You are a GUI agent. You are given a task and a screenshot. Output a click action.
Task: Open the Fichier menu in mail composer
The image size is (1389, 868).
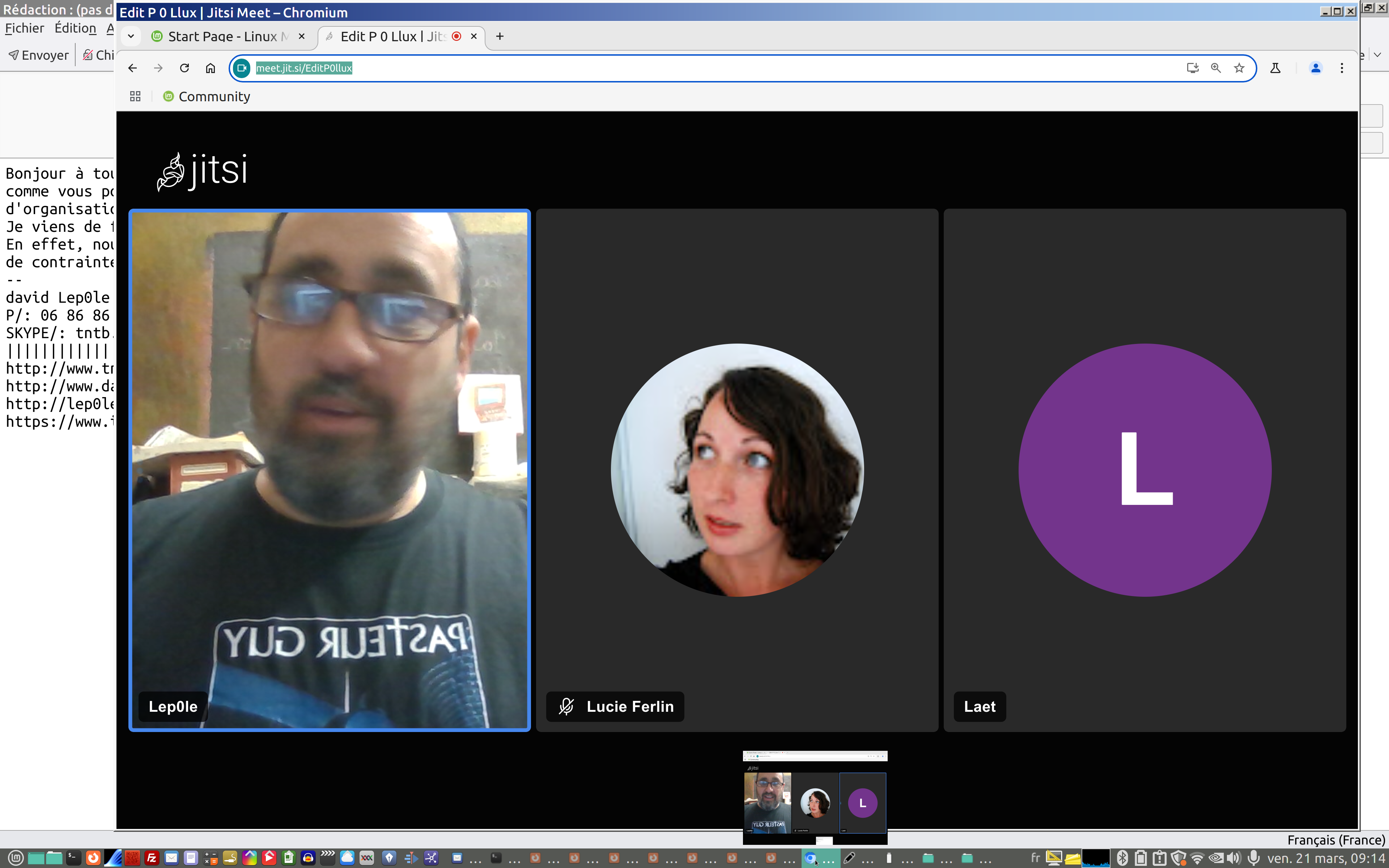pos(24,28)
